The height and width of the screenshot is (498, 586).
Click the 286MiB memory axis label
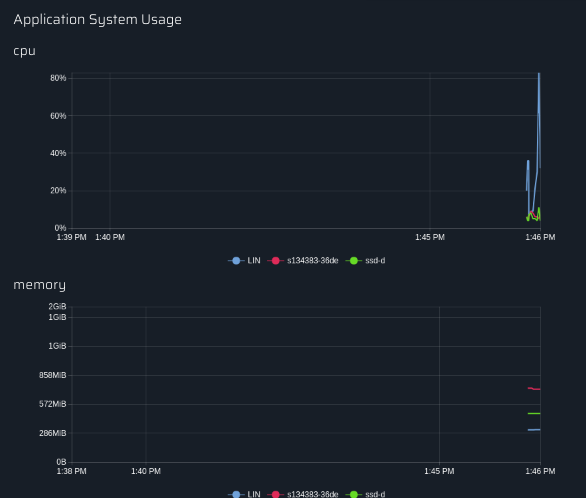click(53, 433)
